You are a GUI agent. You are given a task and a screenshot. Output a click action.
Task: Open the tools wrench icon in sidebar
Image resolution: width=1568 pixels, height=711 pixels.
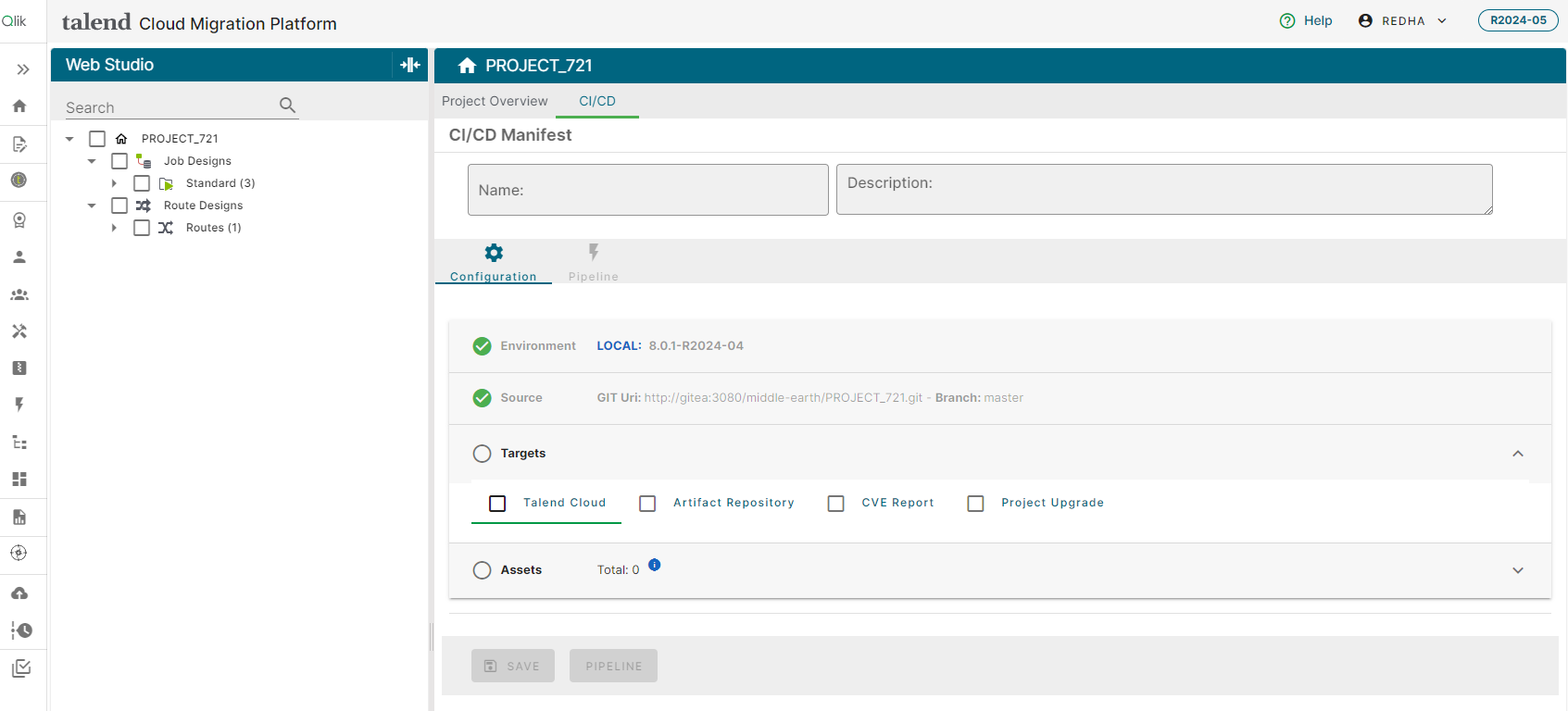19,331
